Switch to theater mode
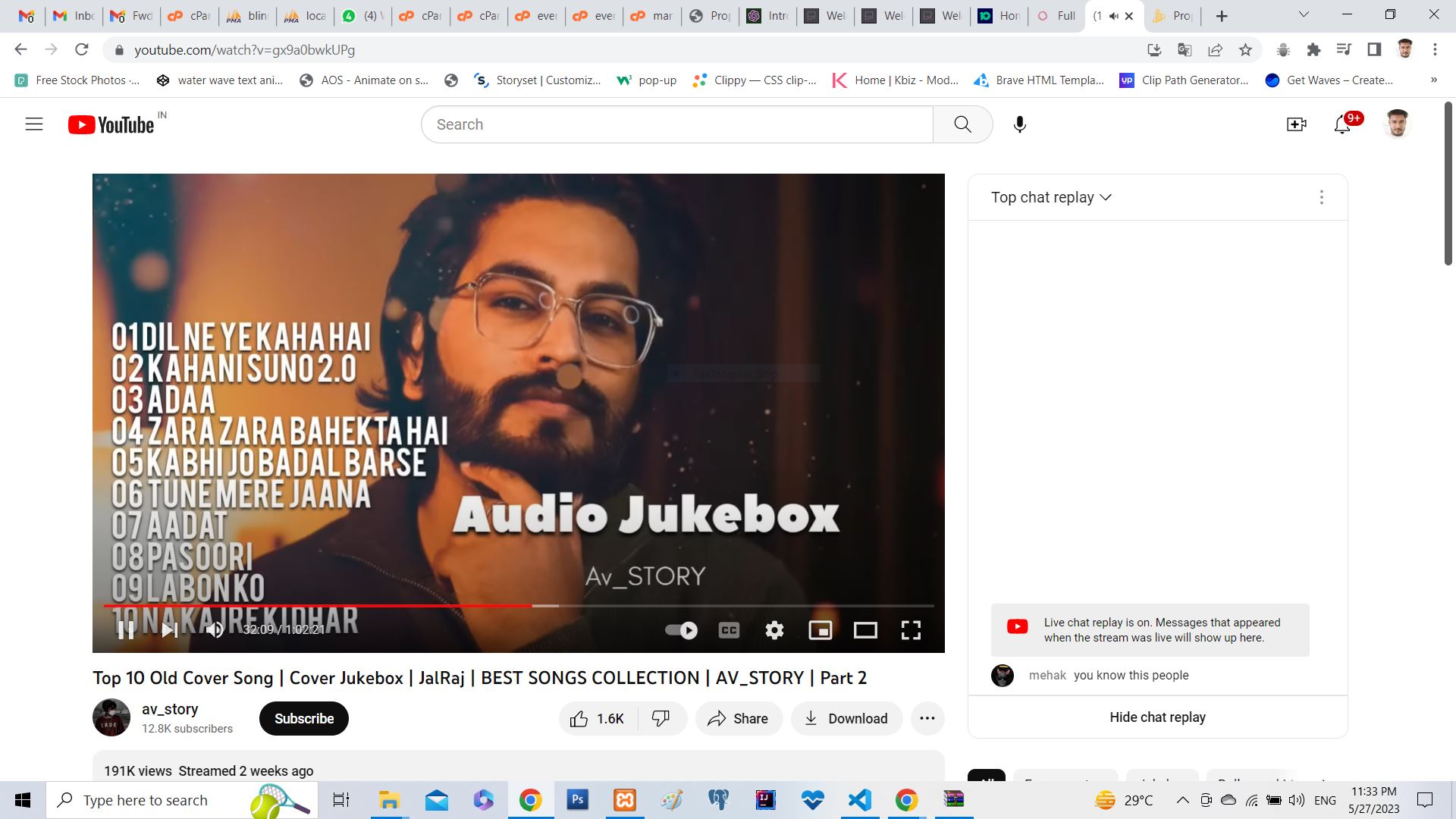The height and width of the screenshot is (819, 1456). pos(865,630)
